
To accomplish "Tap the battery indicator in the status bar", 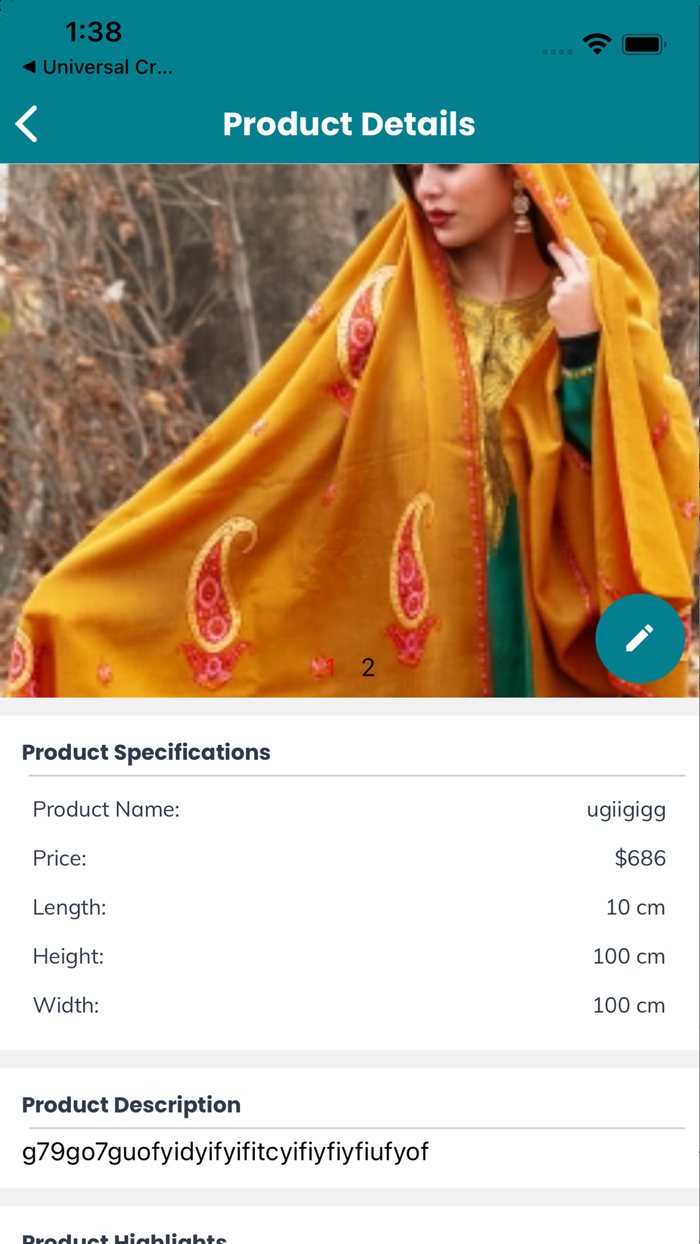I will tap(644, 44).
